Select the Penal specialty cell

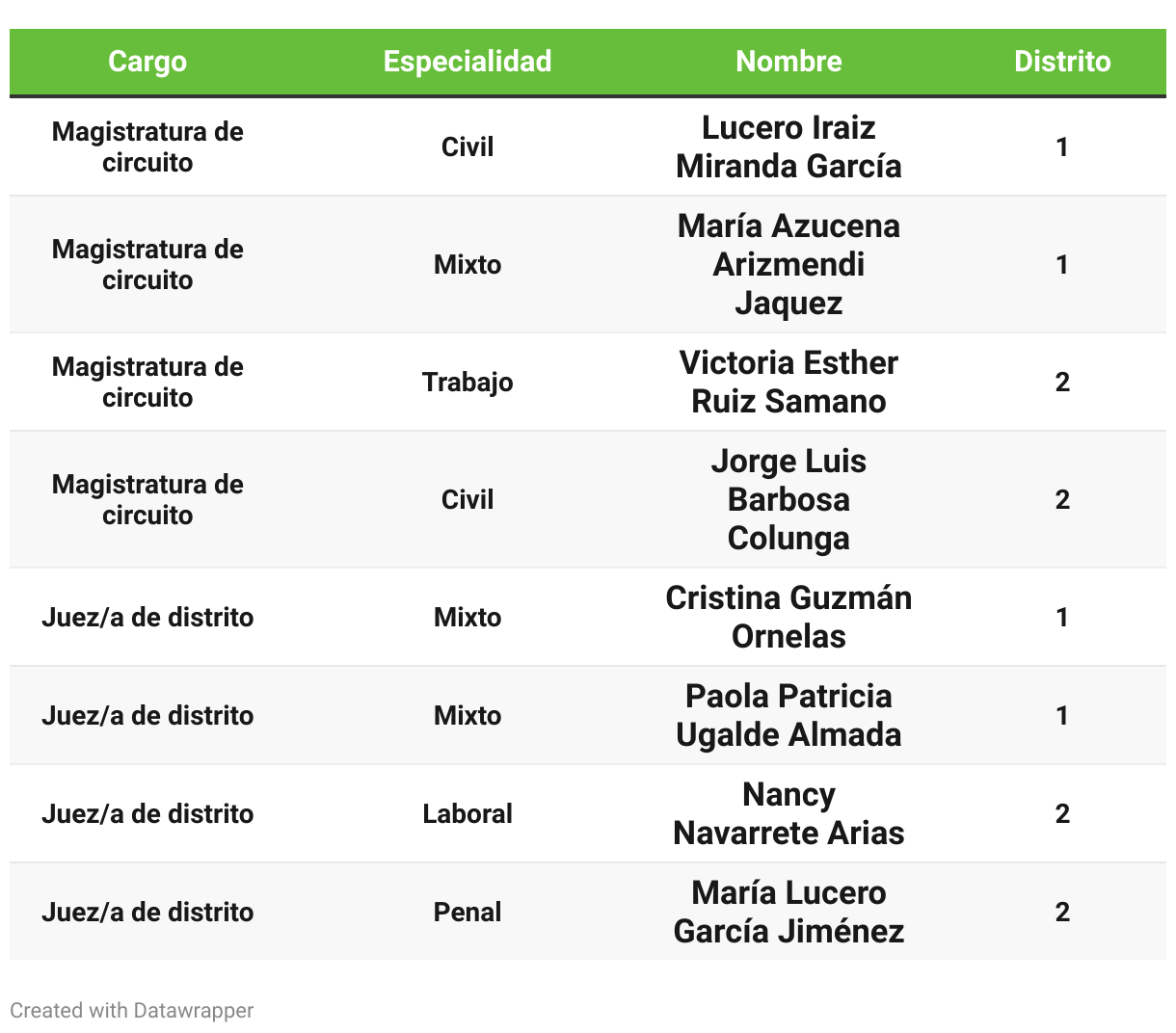[x=468, y=913]
